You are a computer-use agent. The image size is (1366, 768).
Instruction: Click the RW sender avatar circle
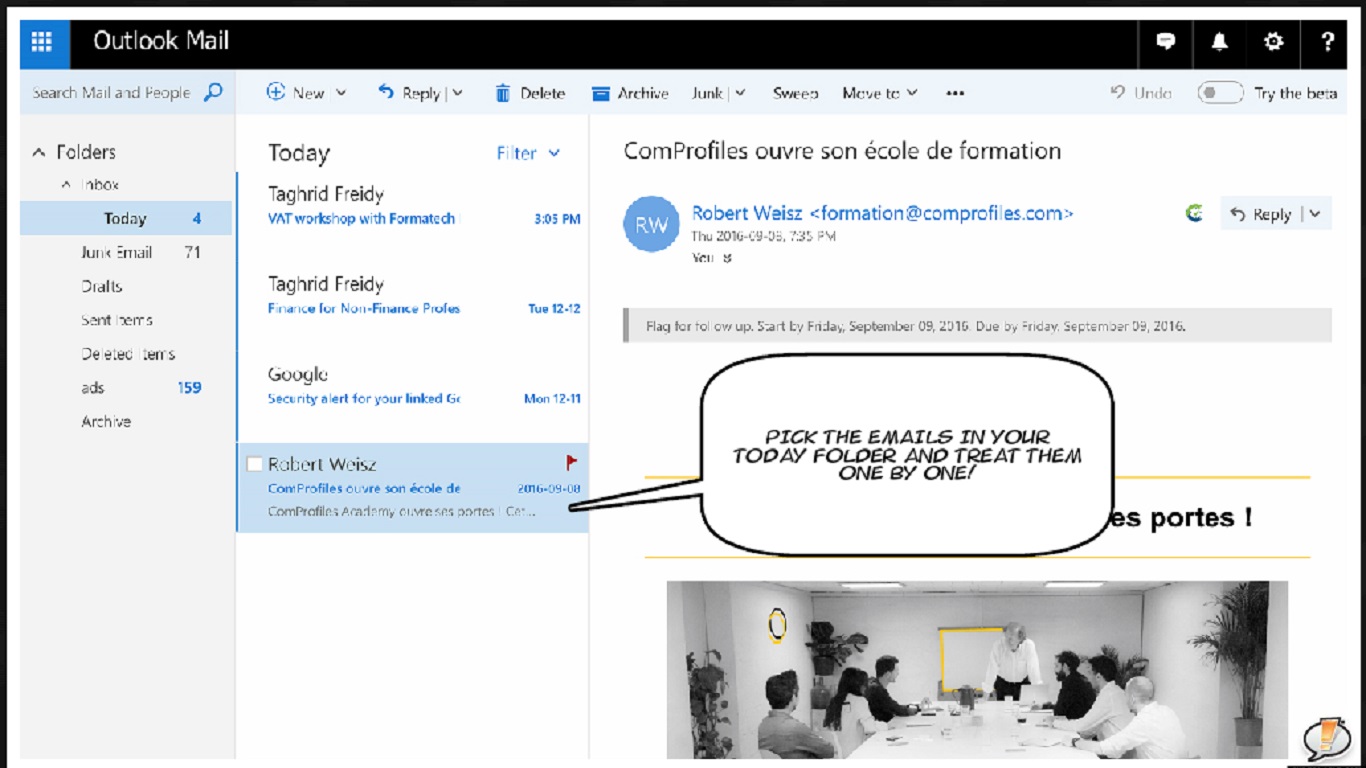point(651,225)
